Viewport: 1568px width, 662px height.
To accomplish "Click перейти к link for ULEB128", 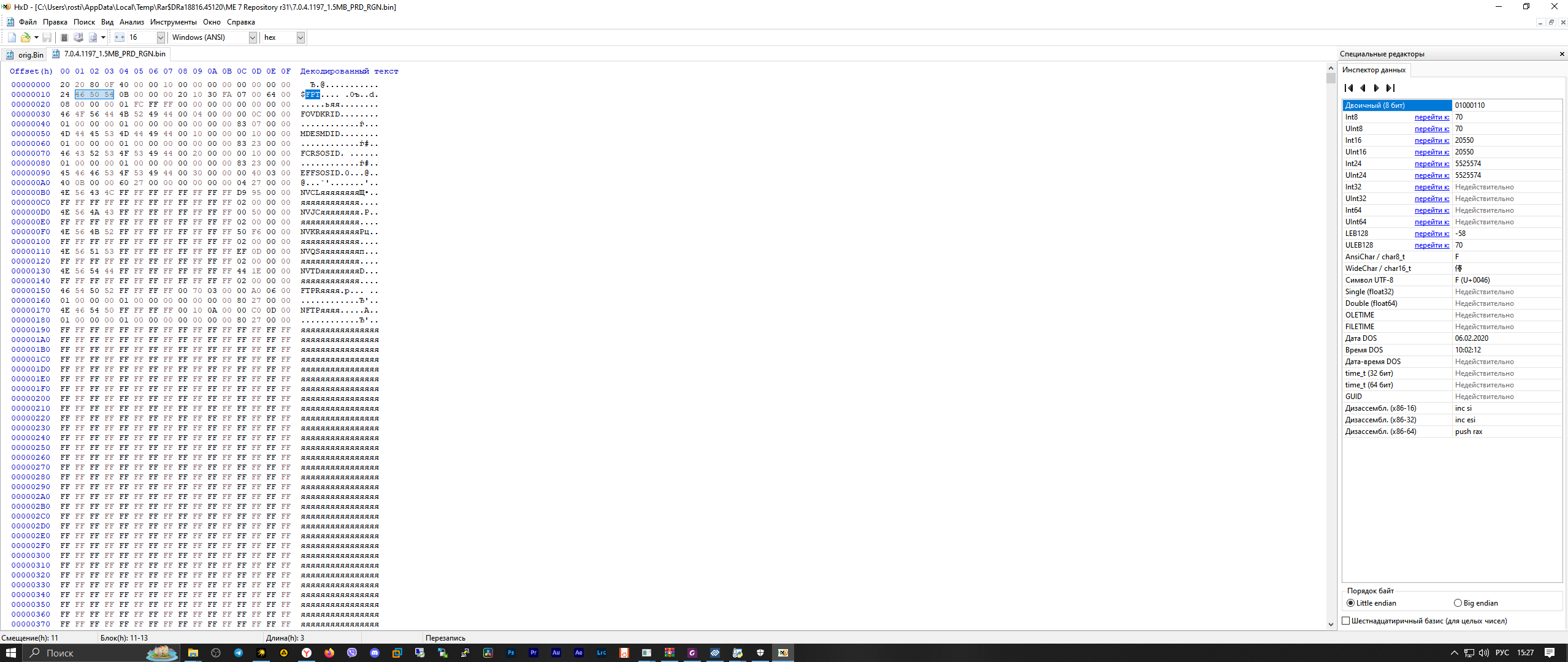I will click(1431, 245).
